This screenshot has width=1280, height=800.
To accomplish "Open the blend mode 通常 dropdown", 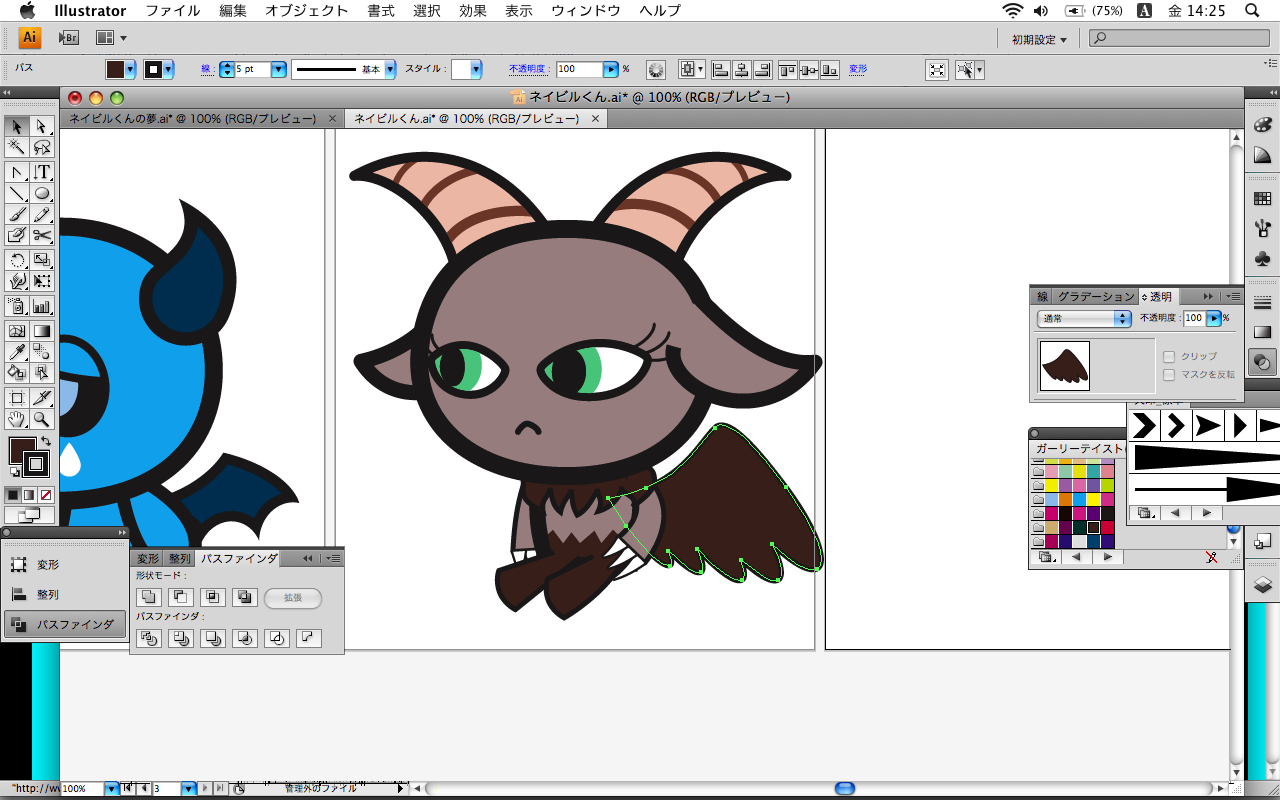I will click(1084, 319).
